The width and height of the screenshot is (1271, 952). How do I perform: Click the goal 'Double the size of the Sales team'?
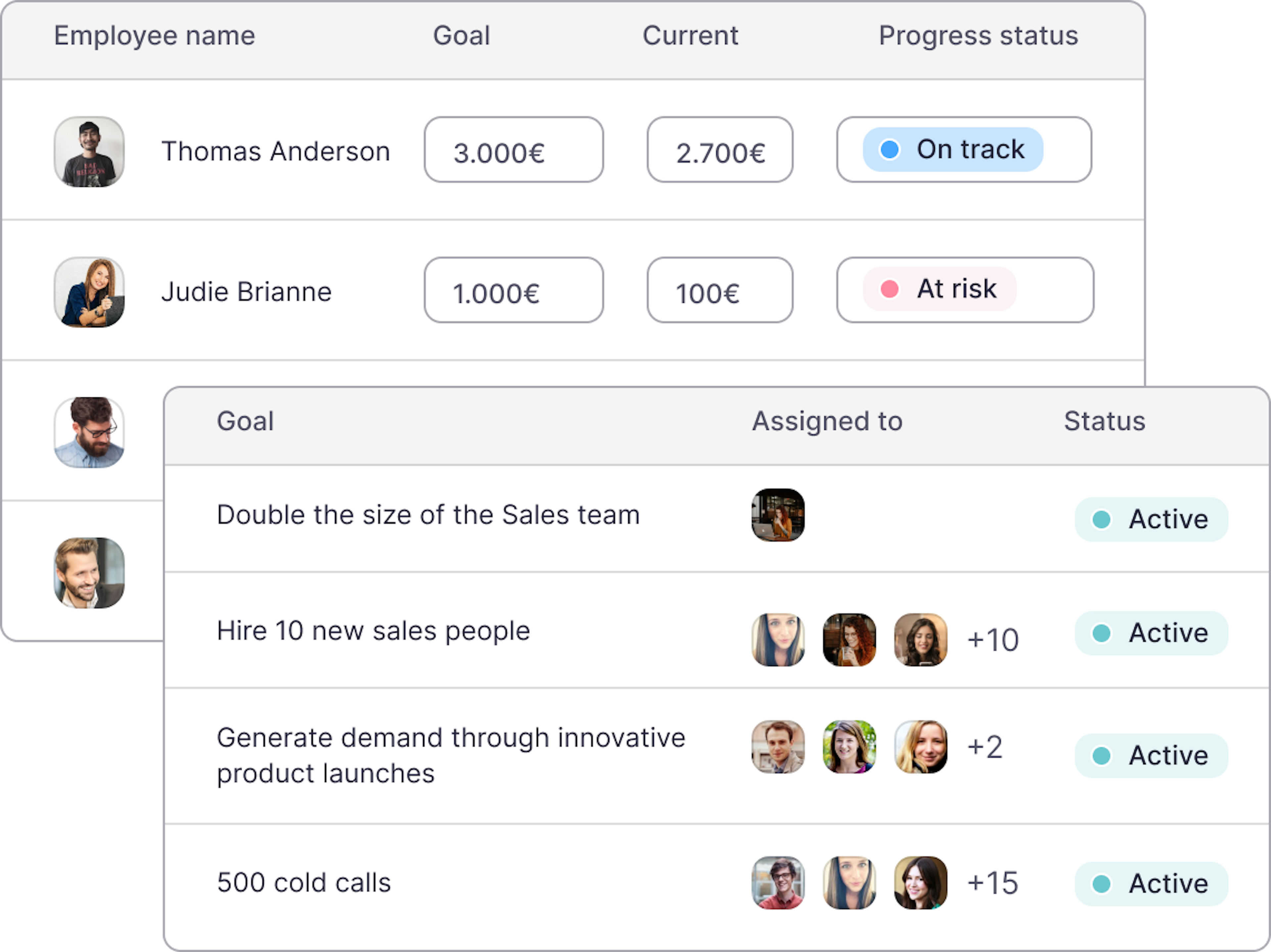point(428,515)
